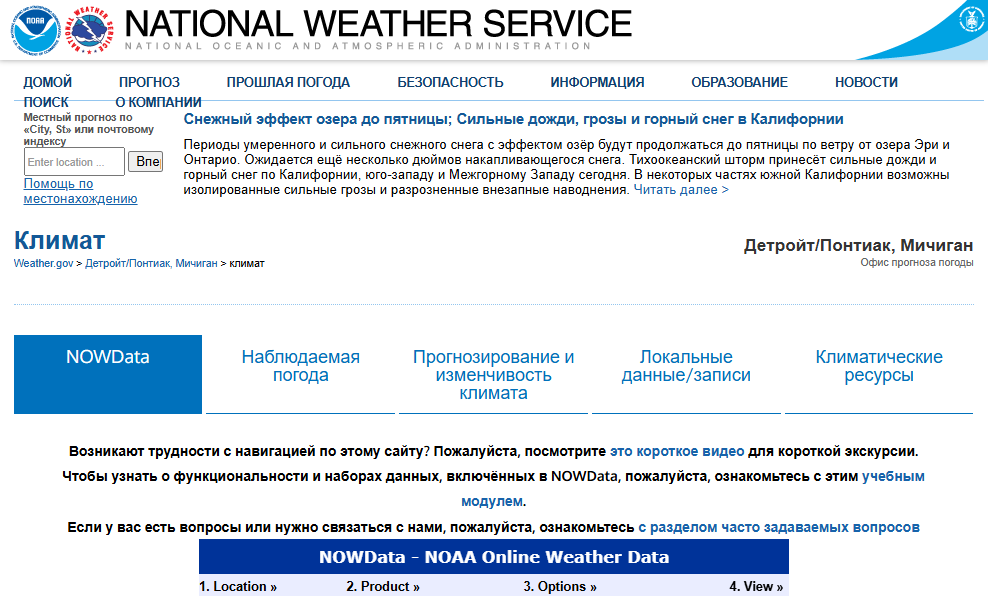The width and height of the screenshot is (988, 596).
Task: Switch to Прогнозирование и изменчивость климата tab
Action: pos(493,374)
